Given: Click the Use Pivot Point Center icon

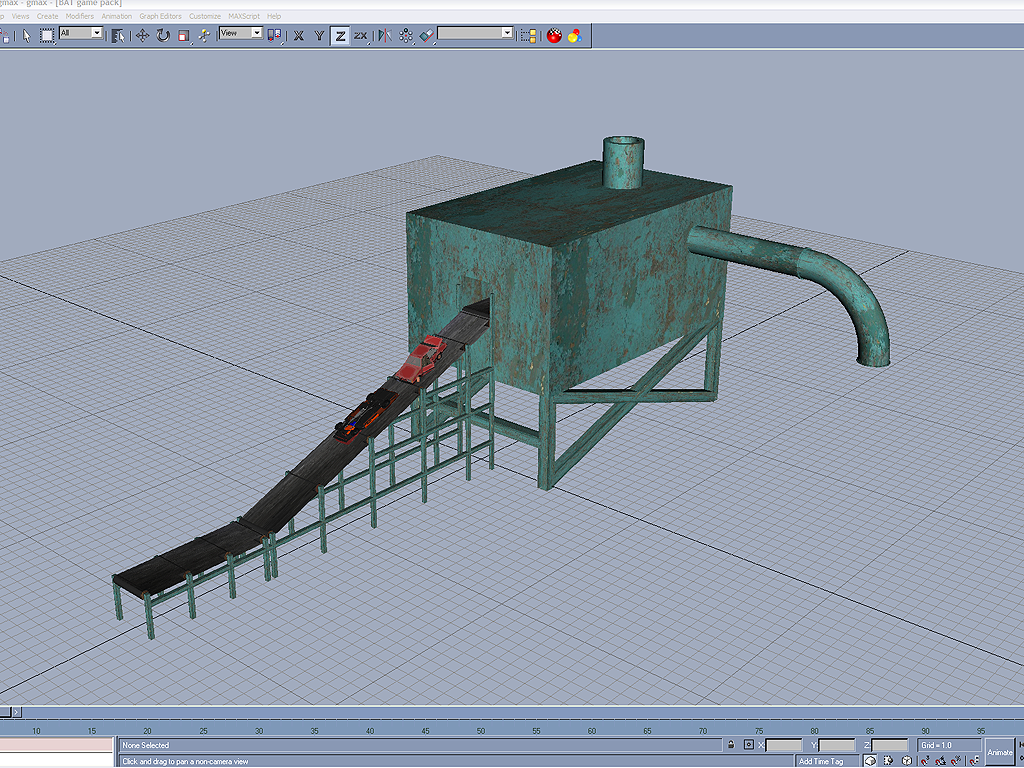Looking at the screenshot, I should [x=275, y=35].
